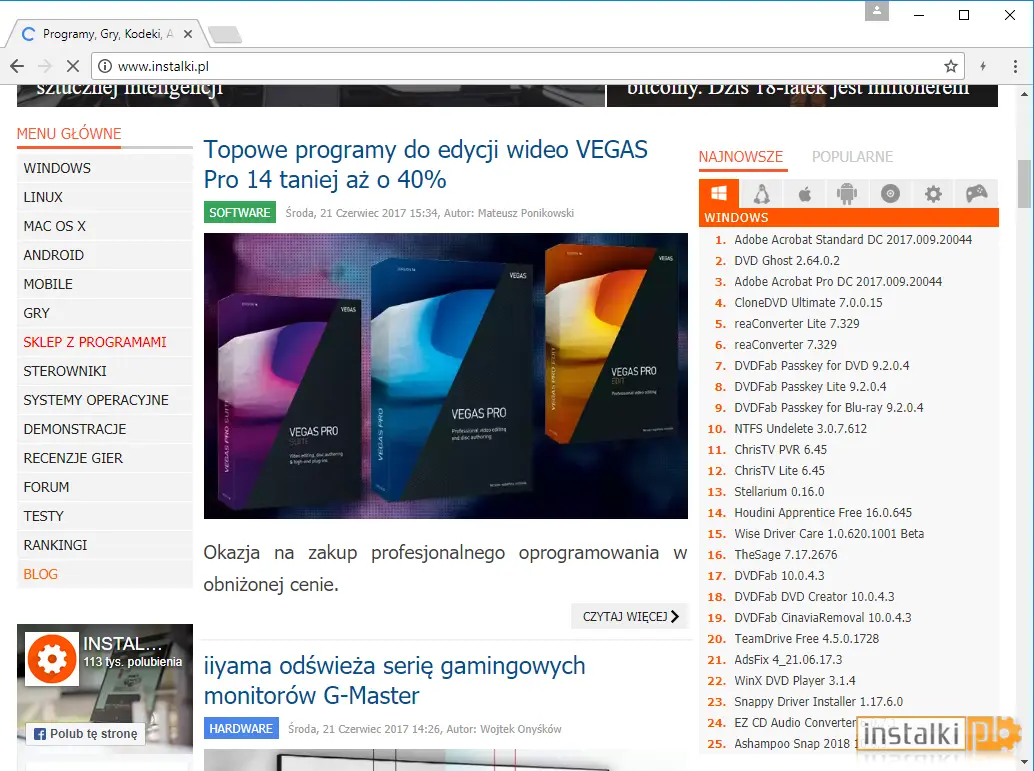Click Polub tę stronę Facebook button
This screenshot has height=771, width=1034.
pos(86,733)
